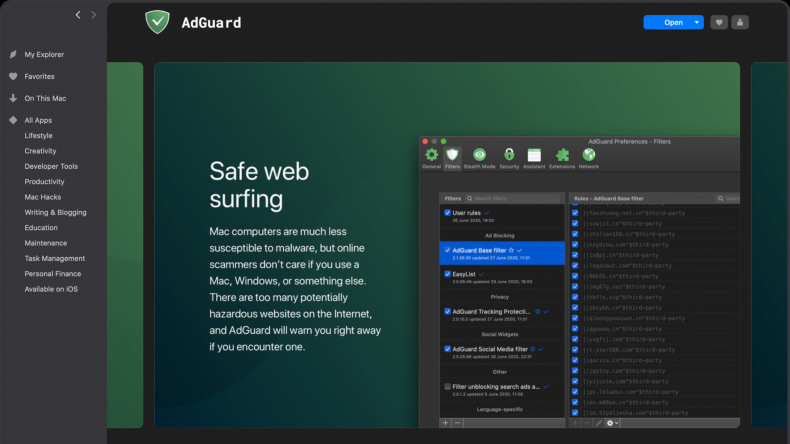Image resolution: width=790 pixels, height=444 pixels.
Task: Toggle the EasyList checkbox
Action: point(447,274)
